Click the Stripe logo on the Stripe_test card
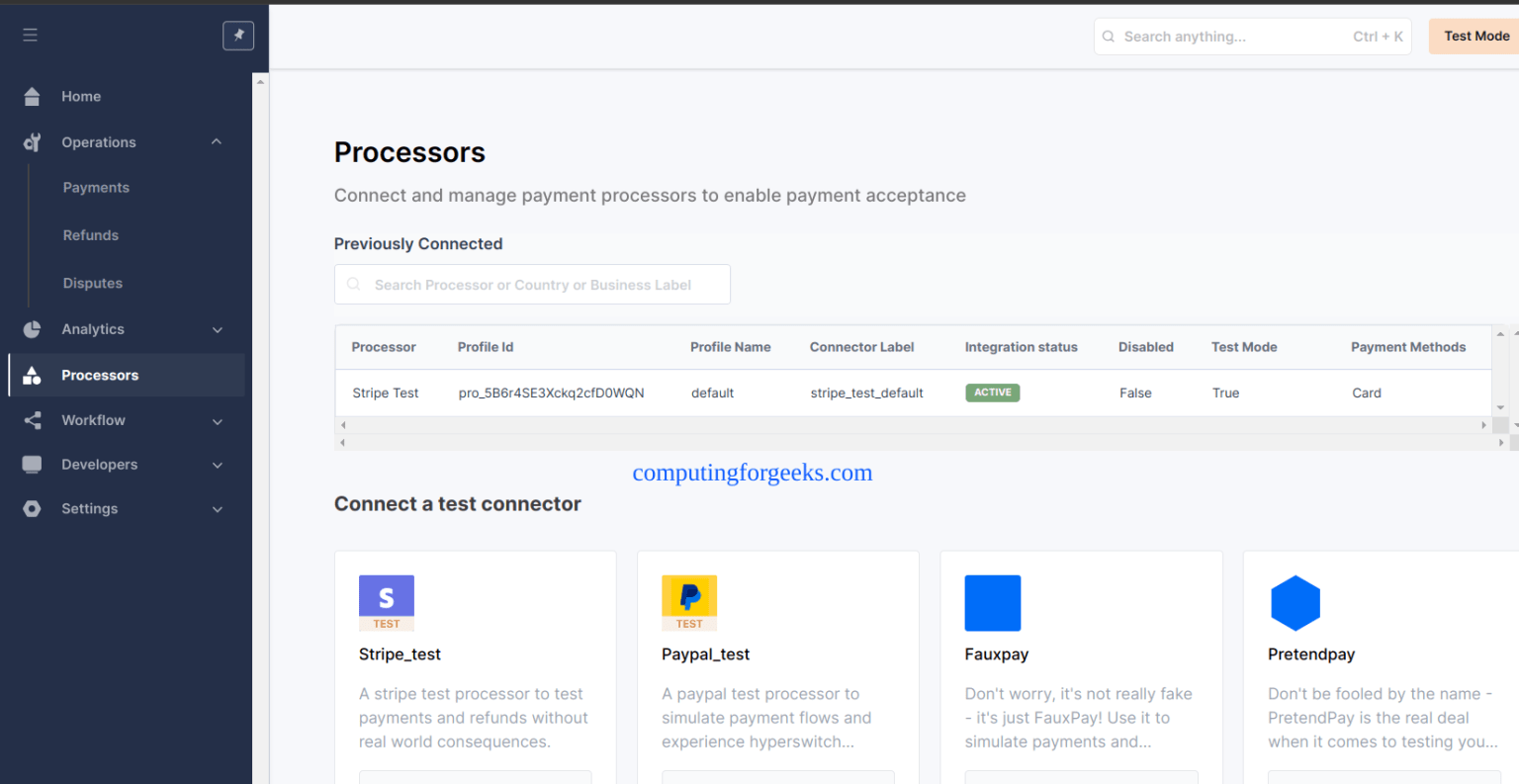 (387, 595)
